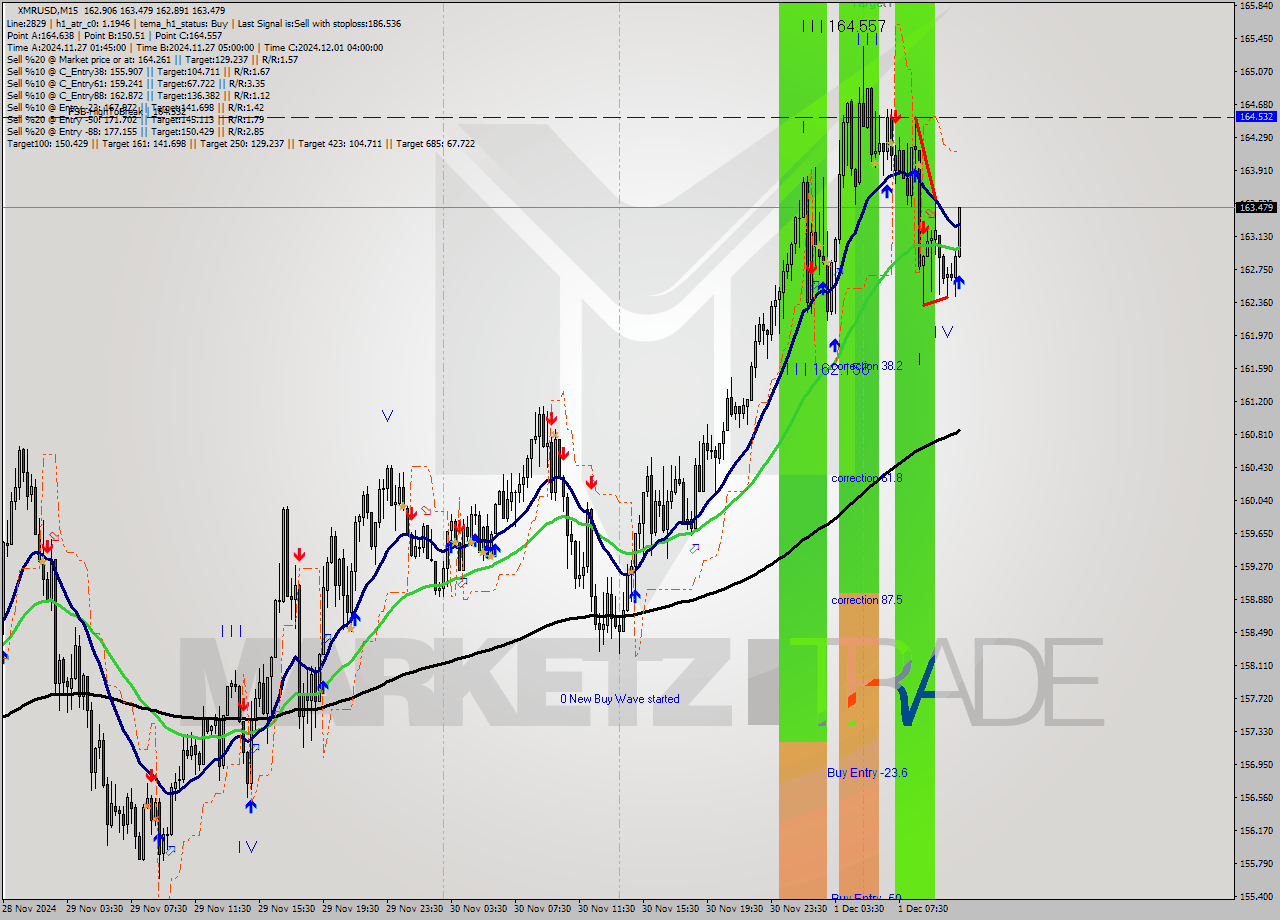Click the 165.070 price axis value
This screenshot has height=920, width=1280.
coord(1256,72)
